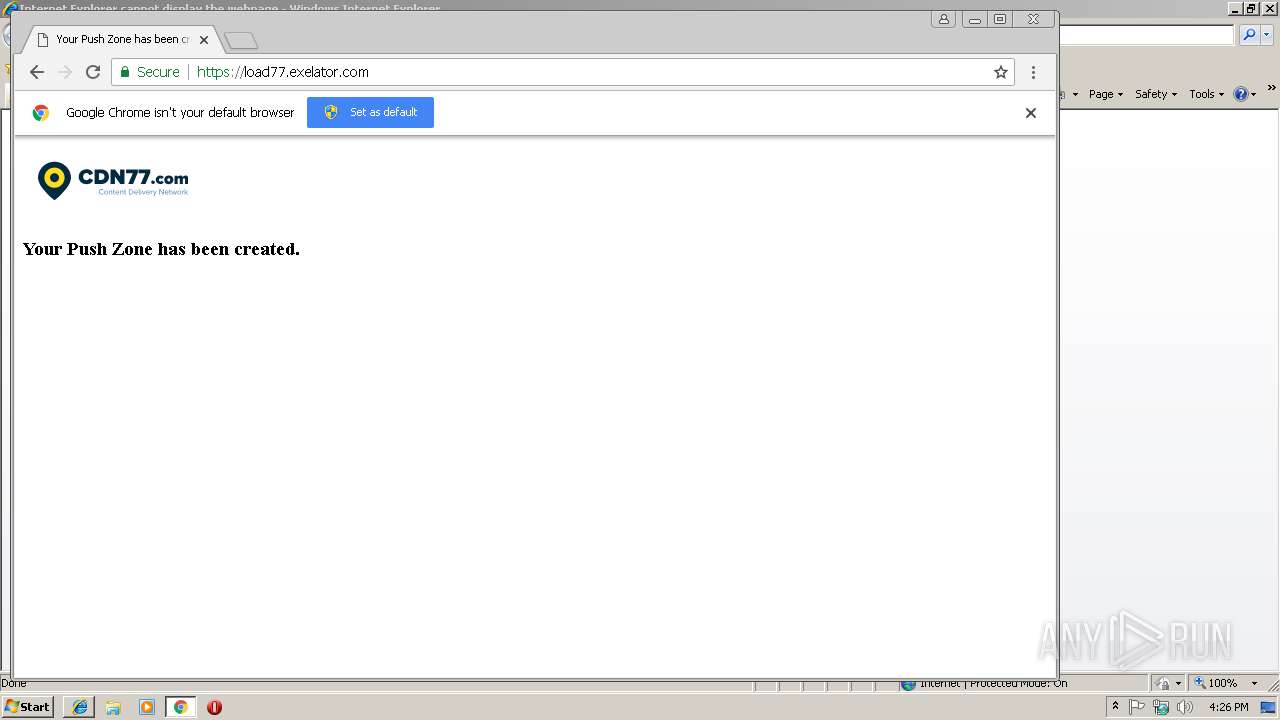Open Chrome's three-dot menu

point(1033,72)
